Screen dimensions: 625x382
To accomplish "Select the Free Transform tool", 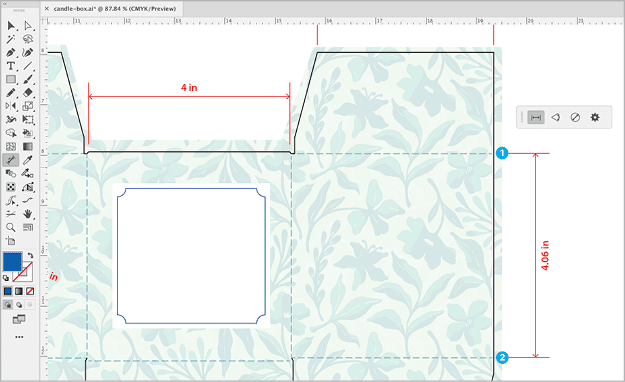I will pyautogui.click(x=28, y=120).
